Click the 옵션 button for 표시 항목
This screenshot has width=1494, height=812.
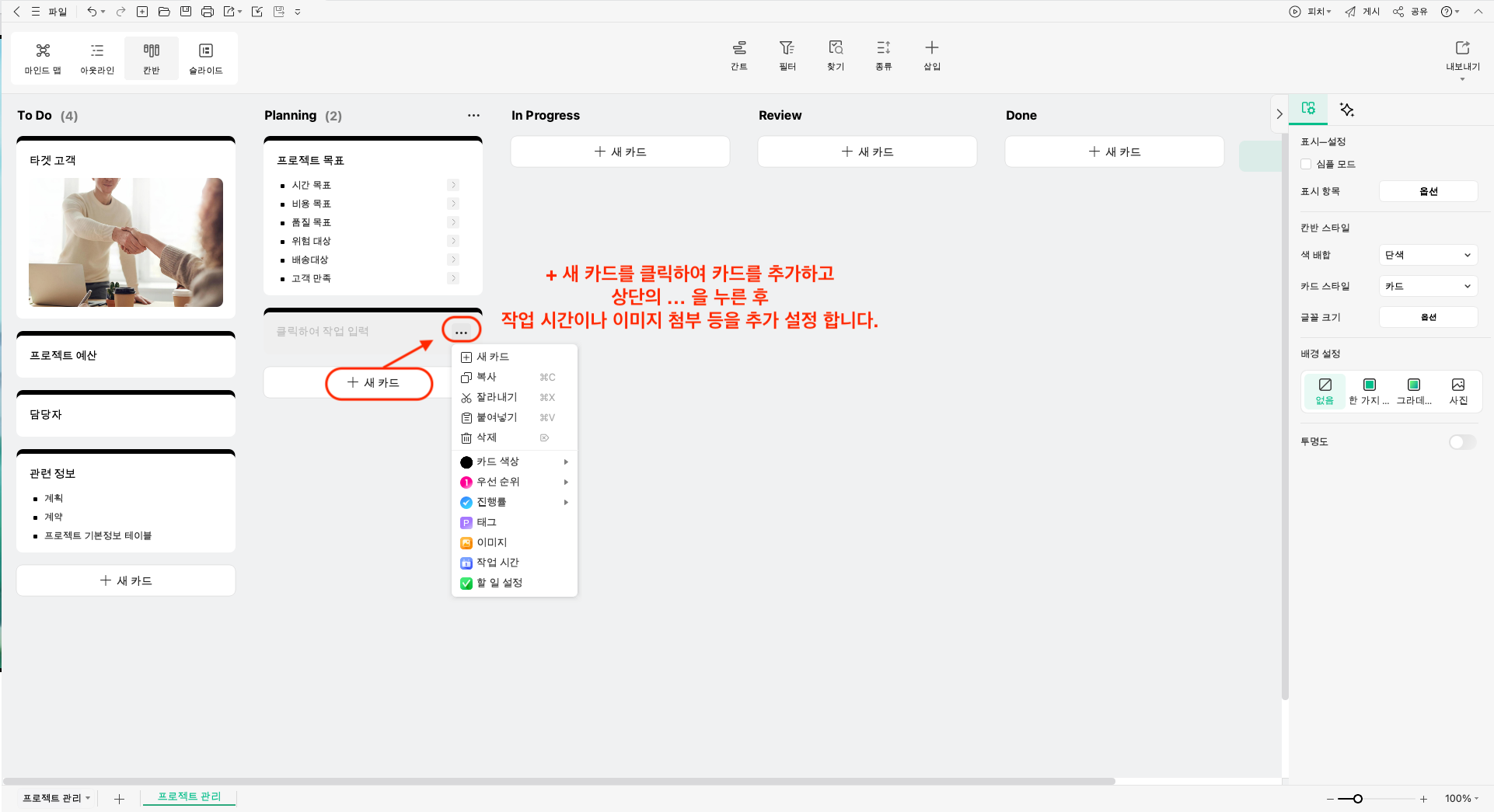pyautogui.click(x=1428, y=190)
